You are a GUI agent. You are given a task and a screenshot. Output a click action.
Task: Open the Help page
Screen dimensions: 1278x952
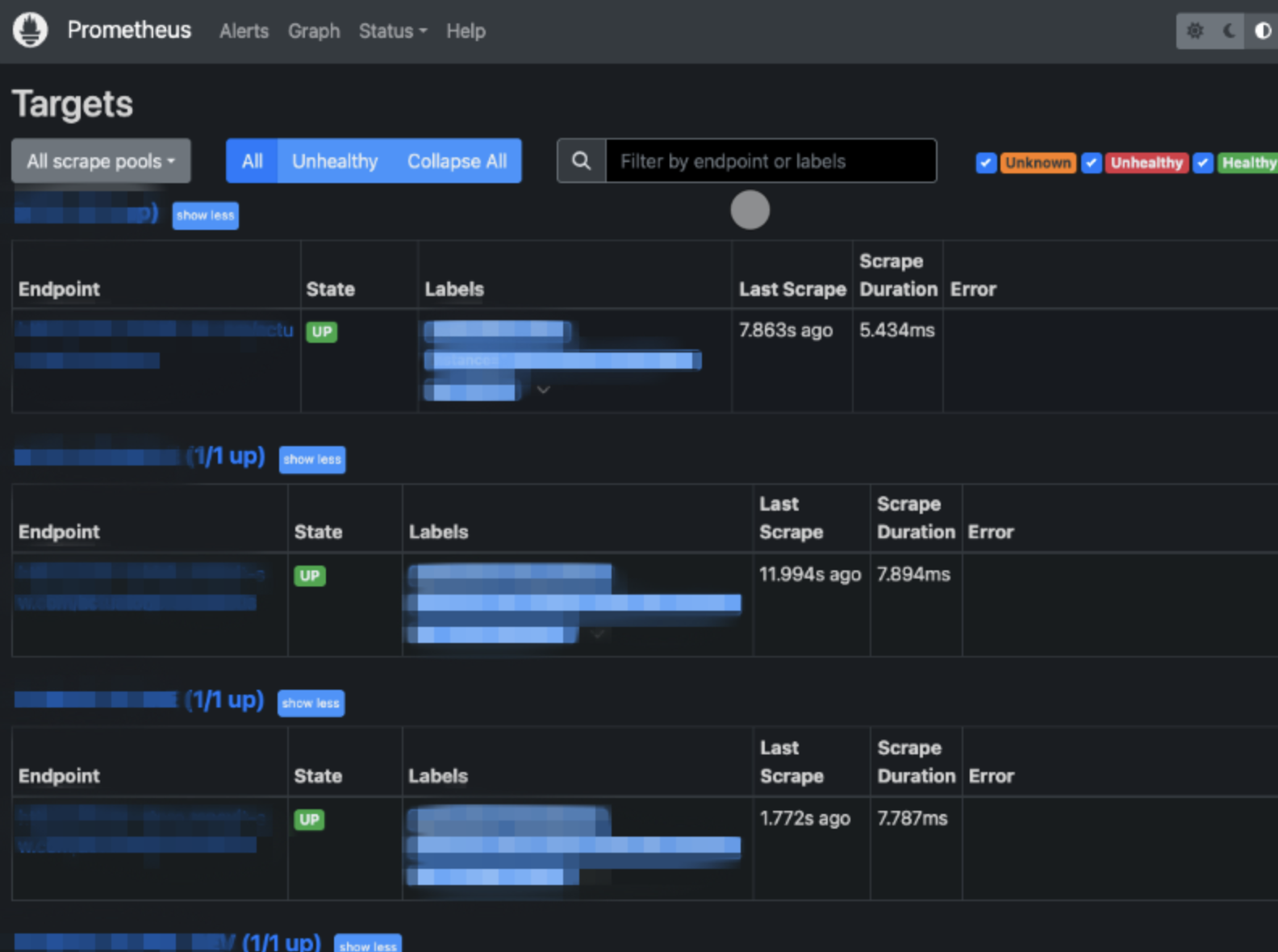[466, 31]
